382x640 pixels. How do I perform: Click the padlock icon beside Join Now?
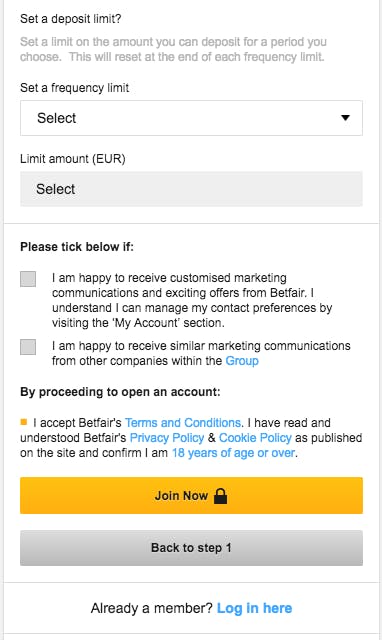tap(220, 496)
